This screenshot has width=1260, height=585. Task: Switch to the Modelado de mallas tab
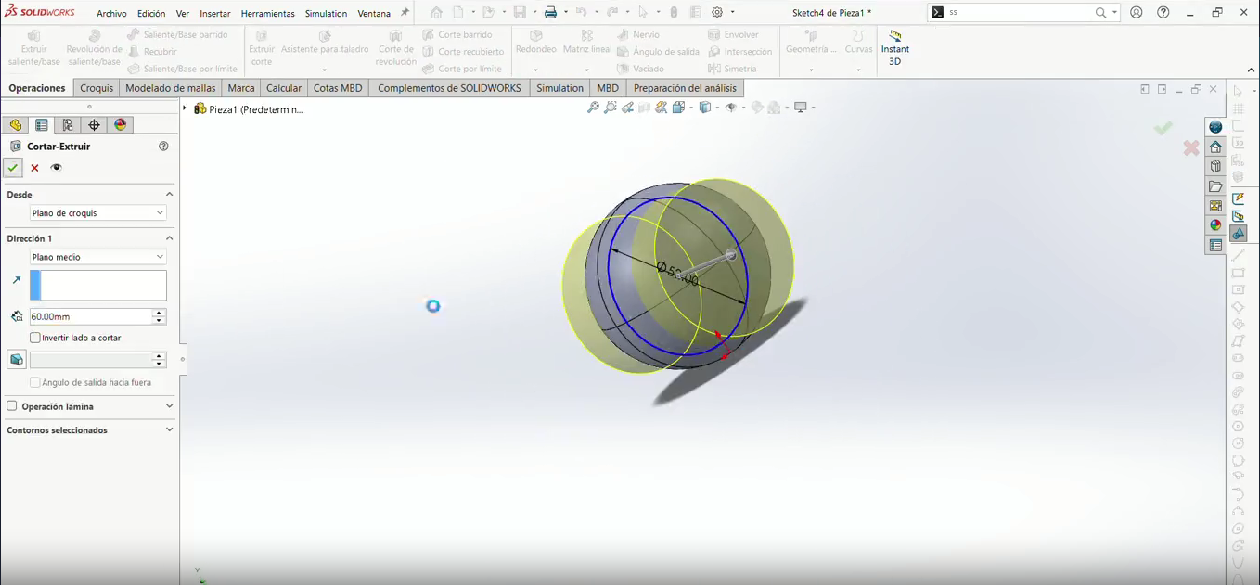coord(170,88)
